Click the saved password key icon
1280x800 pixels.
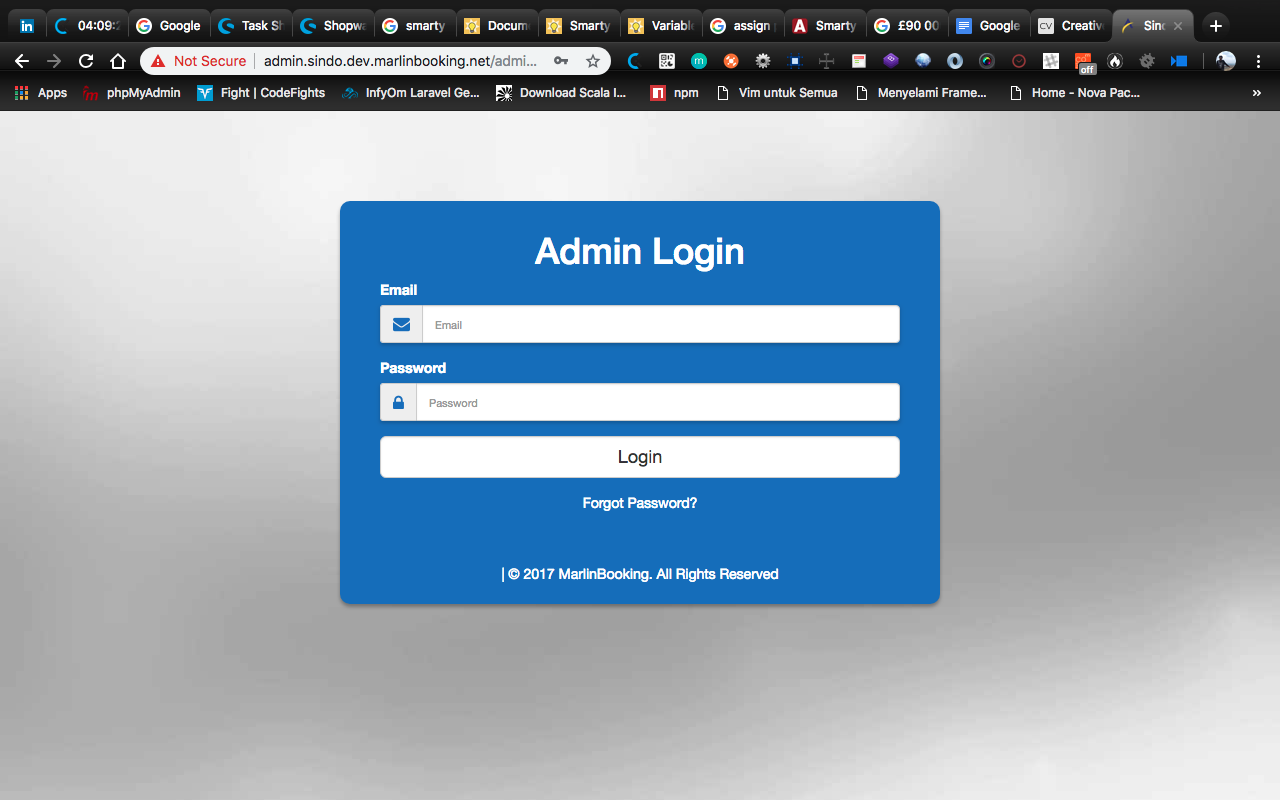click(561, 61)
